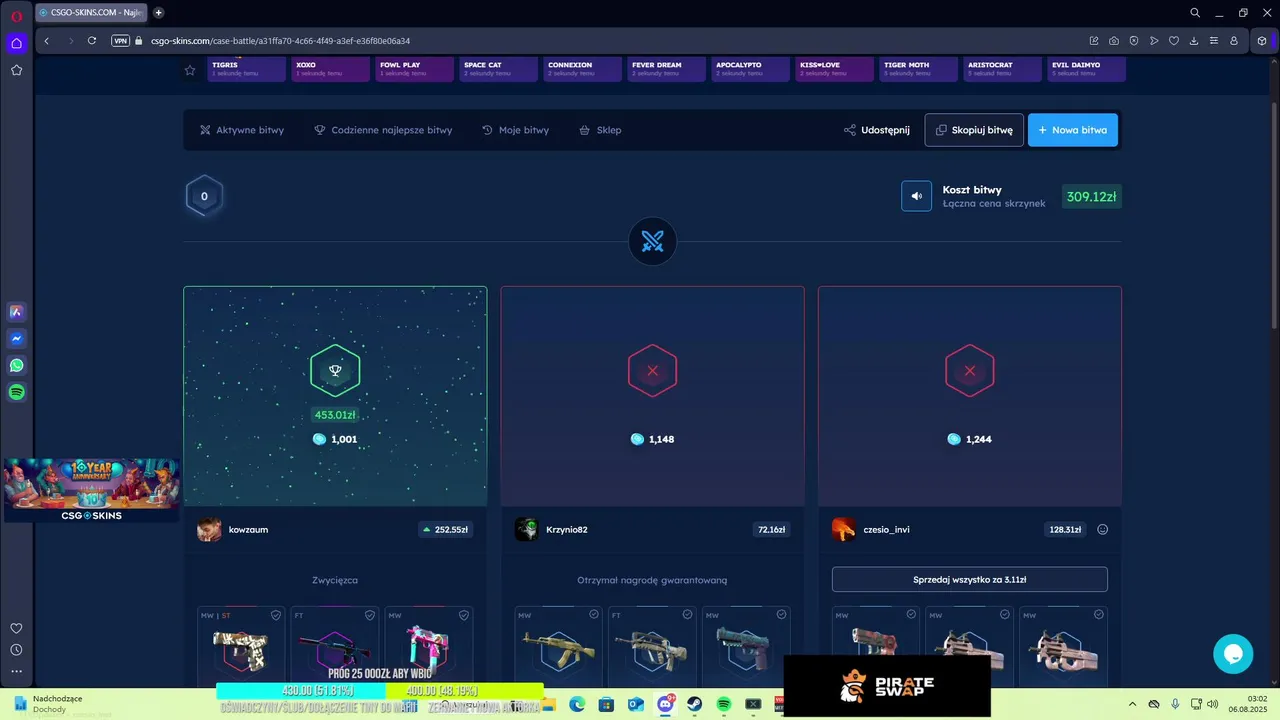Open sidebar heart favorites icon
Image resolution: width=1280 pixels, height=720 pixels.
(x=16, y=628)
